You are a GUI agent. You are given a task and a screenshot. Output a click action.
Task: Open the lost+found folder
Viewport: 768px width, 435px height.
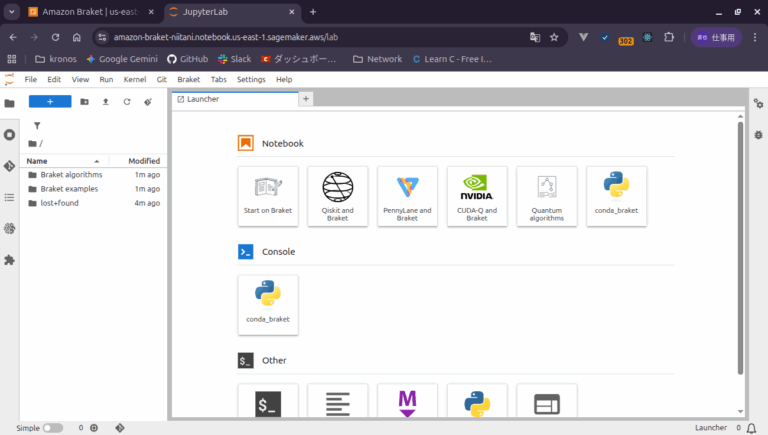(94, 203)
